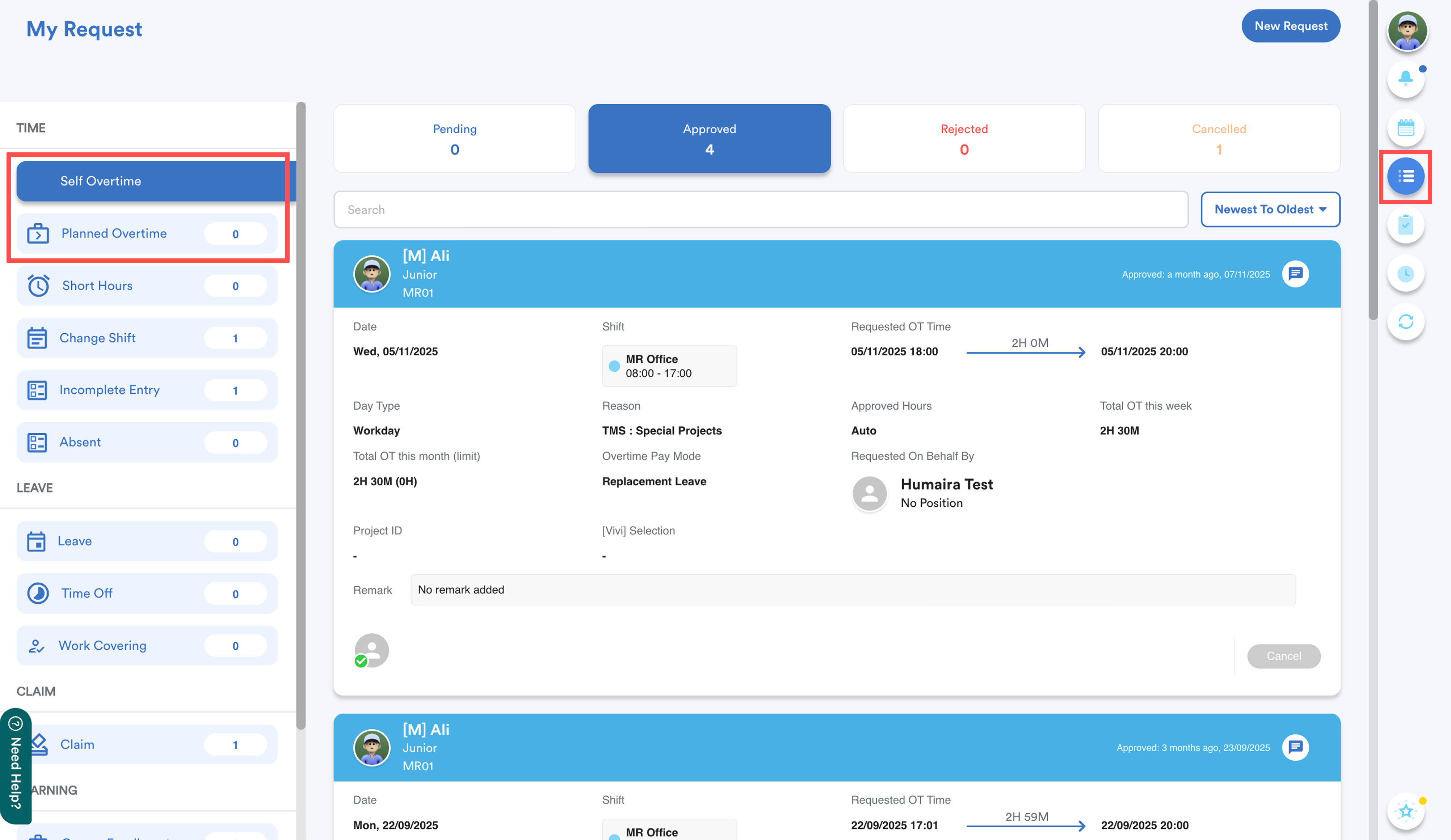Click the profile avatar at top right

[x=1407, y=31]
